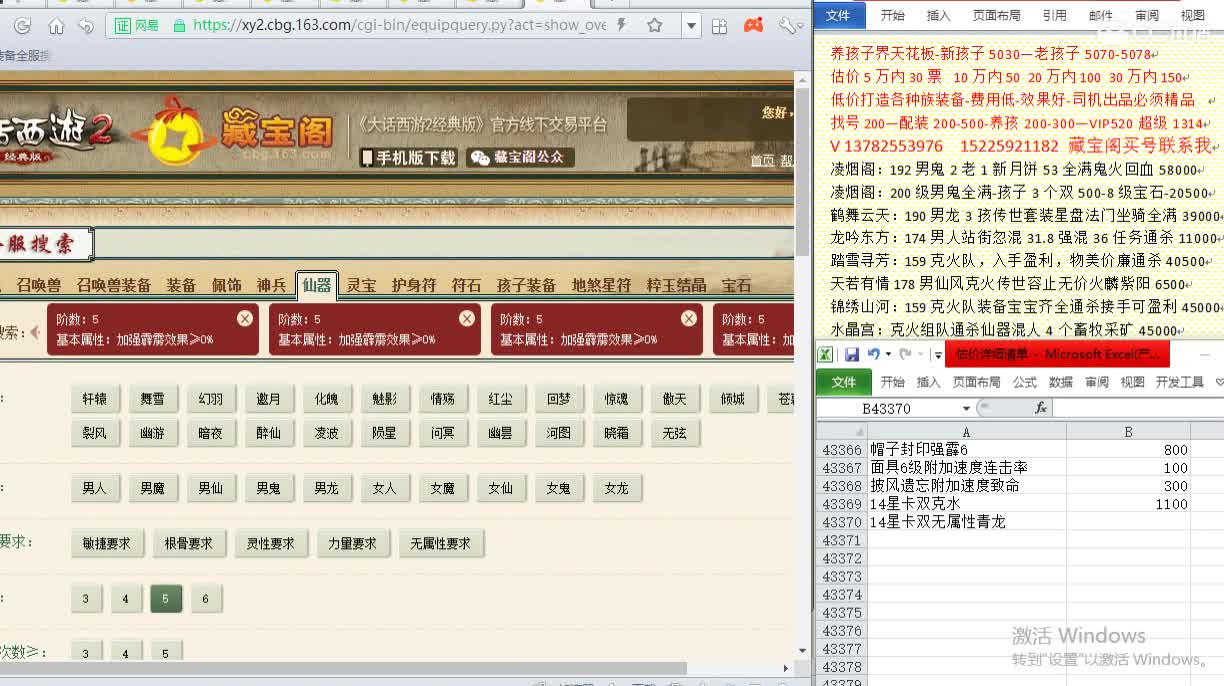
Task: Bookmark the page with the star icon
Action: (x=655, y=25)
